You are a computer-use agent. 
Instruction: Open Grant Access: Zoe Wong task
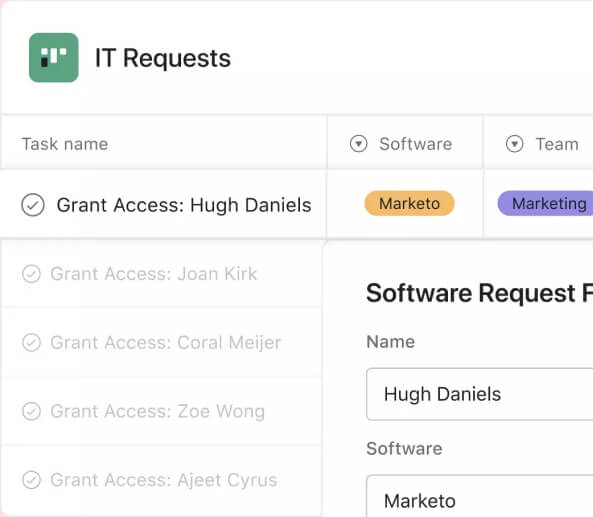pyautogui.click(x=157, y=411)
